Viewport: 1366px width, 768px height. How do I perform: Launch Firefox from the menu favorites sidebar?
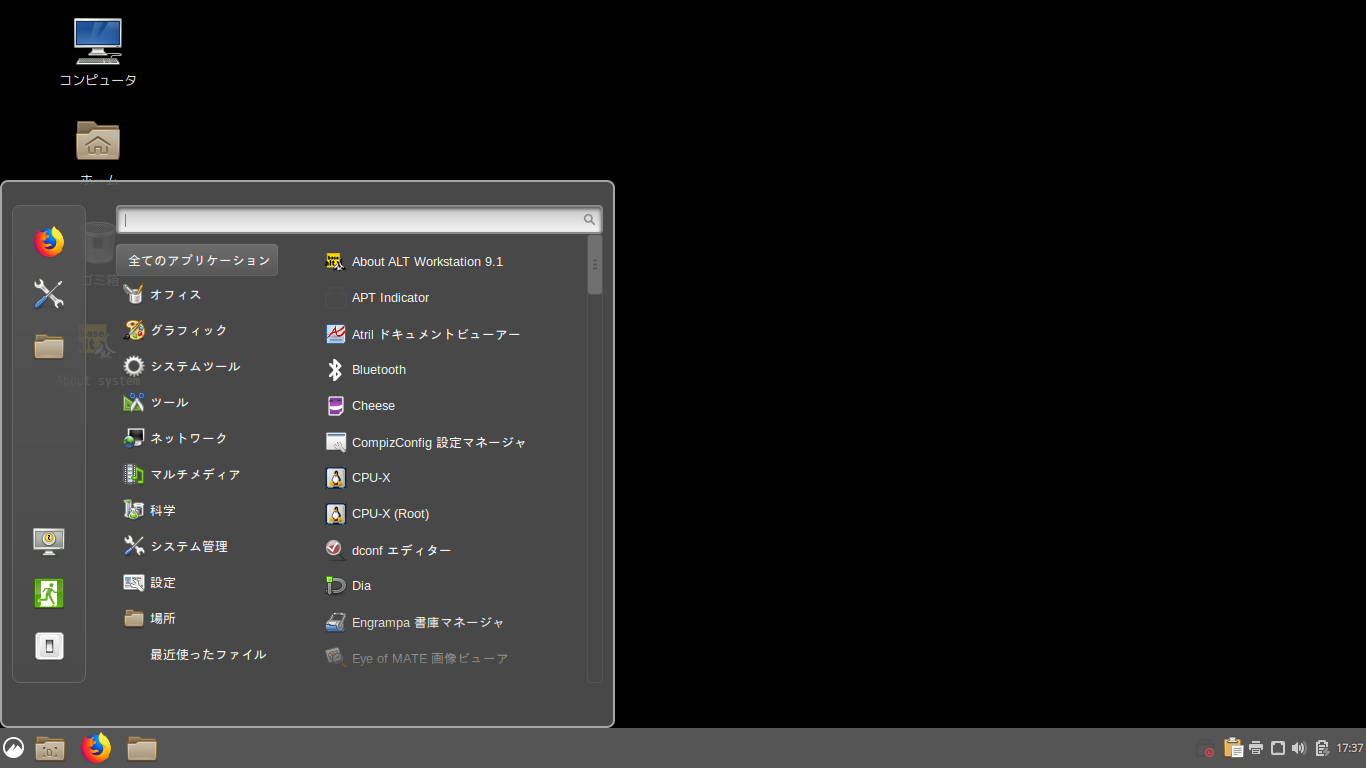point(49,242)
